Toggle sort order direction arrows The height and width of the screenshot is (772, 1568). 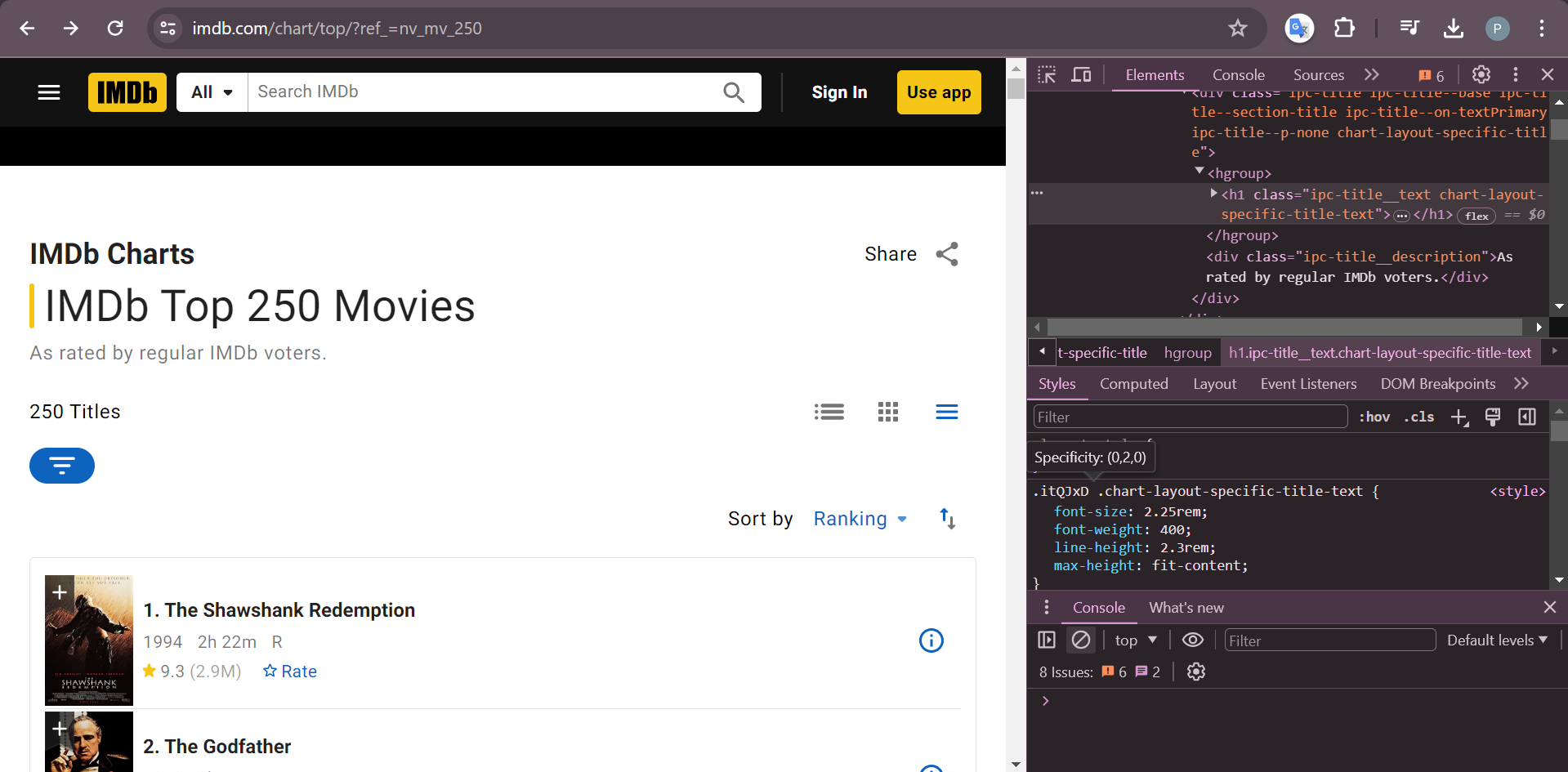pos(947,519)
